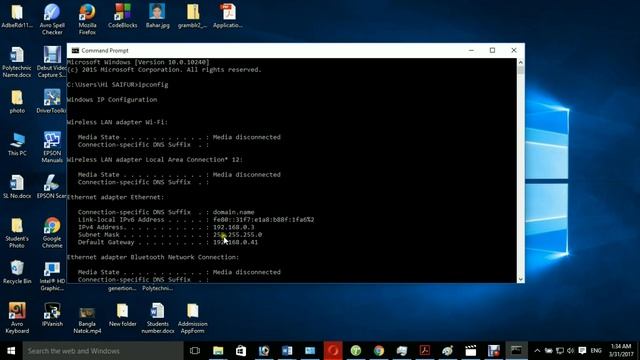Select Students number.docx file
This screenshot has height=360, width=640.
click(158, 318)
